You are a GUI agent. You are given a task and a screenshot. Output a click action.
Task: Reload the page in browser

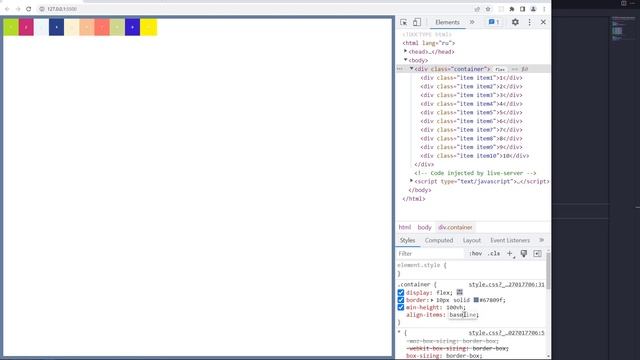click(x=29, y=9)
